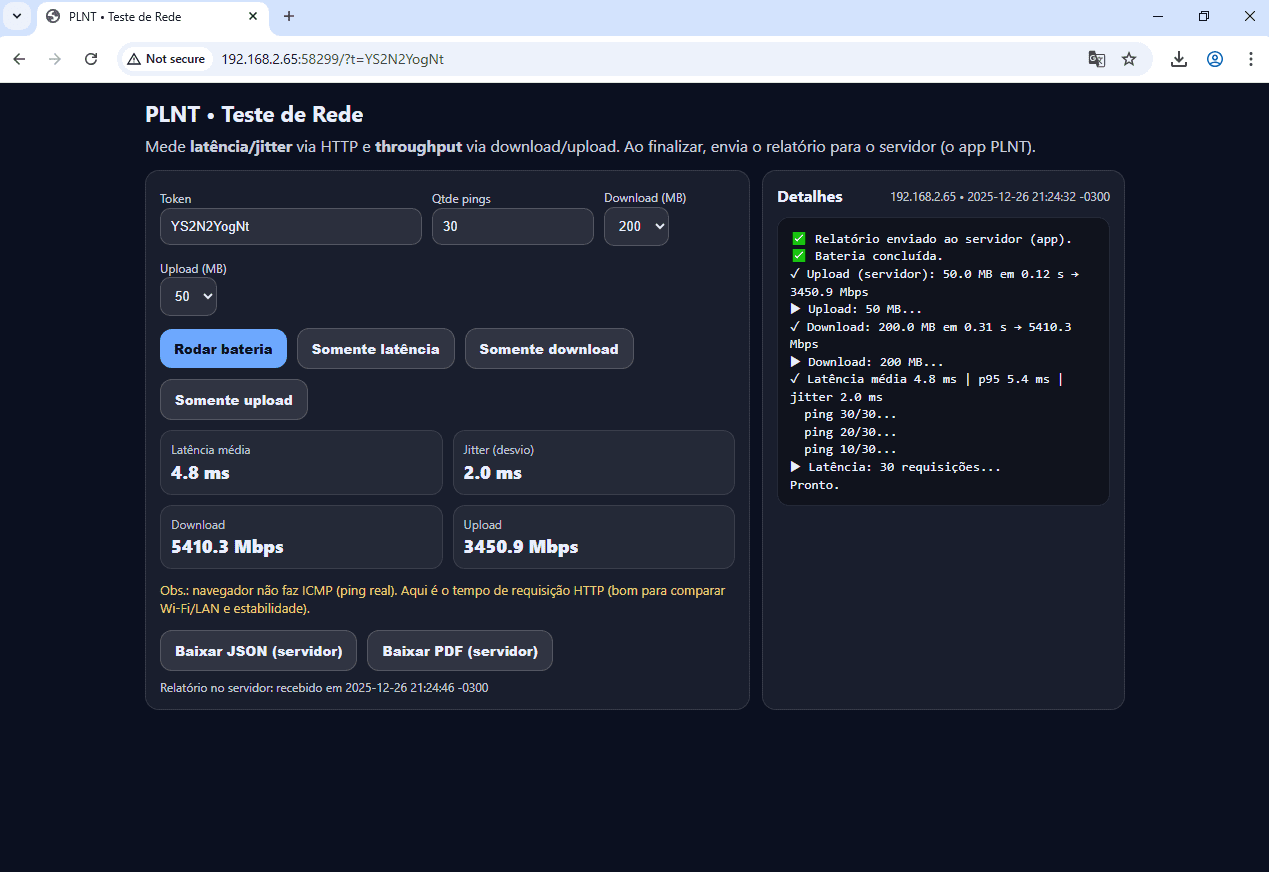1269x872 pixels.
Task: Reload the page with the refresh icon
Action: (x=91, y=59)
